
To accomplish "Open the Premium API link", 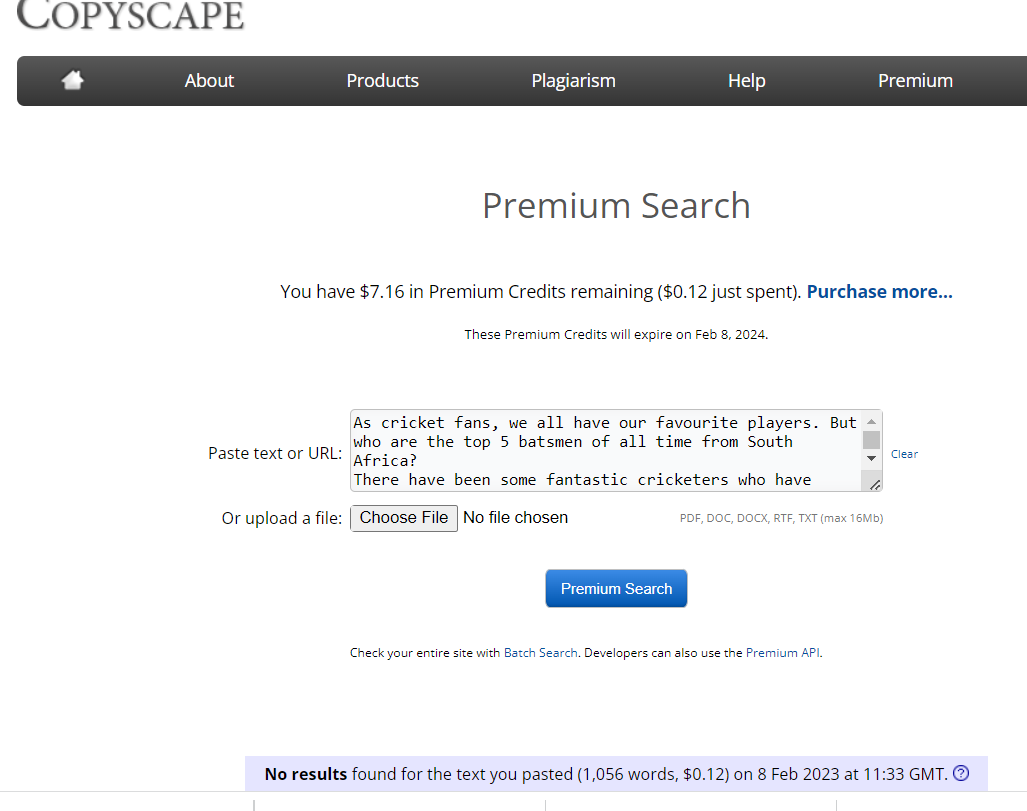I will pyautogui.click(x=783, y=652).
